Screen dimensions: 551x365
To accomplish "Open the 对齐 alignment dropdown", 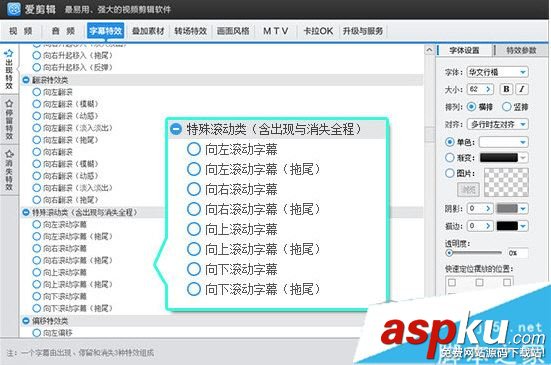I will pos(497,124).
